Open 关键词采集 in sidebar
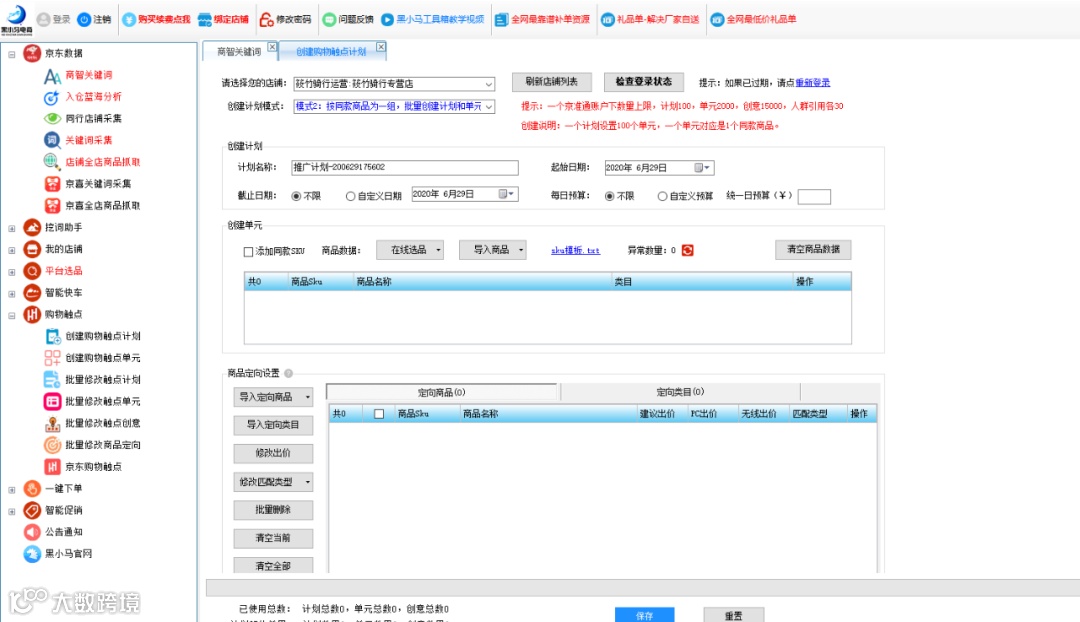This screenshot has height=622, width=1080. point(88,141)
